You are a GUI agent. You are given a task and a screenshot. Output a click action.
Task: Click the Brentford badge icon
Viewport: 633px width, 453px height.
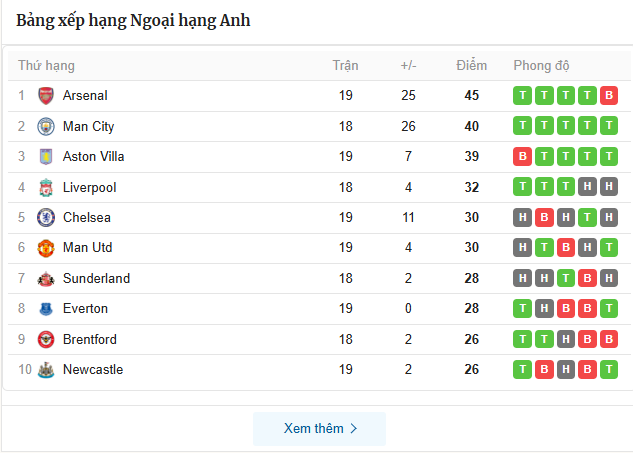point(46,340)
